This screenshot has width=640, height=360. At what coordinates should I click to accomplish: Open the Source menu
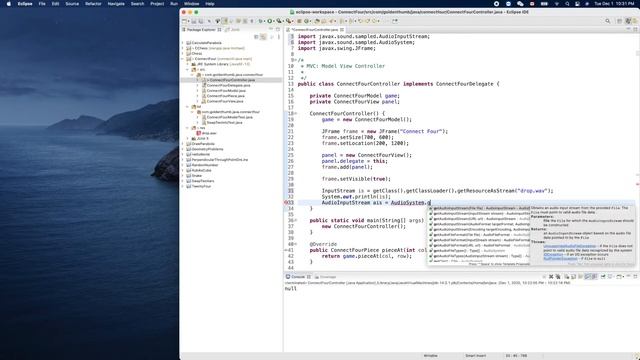coord(72,4)
